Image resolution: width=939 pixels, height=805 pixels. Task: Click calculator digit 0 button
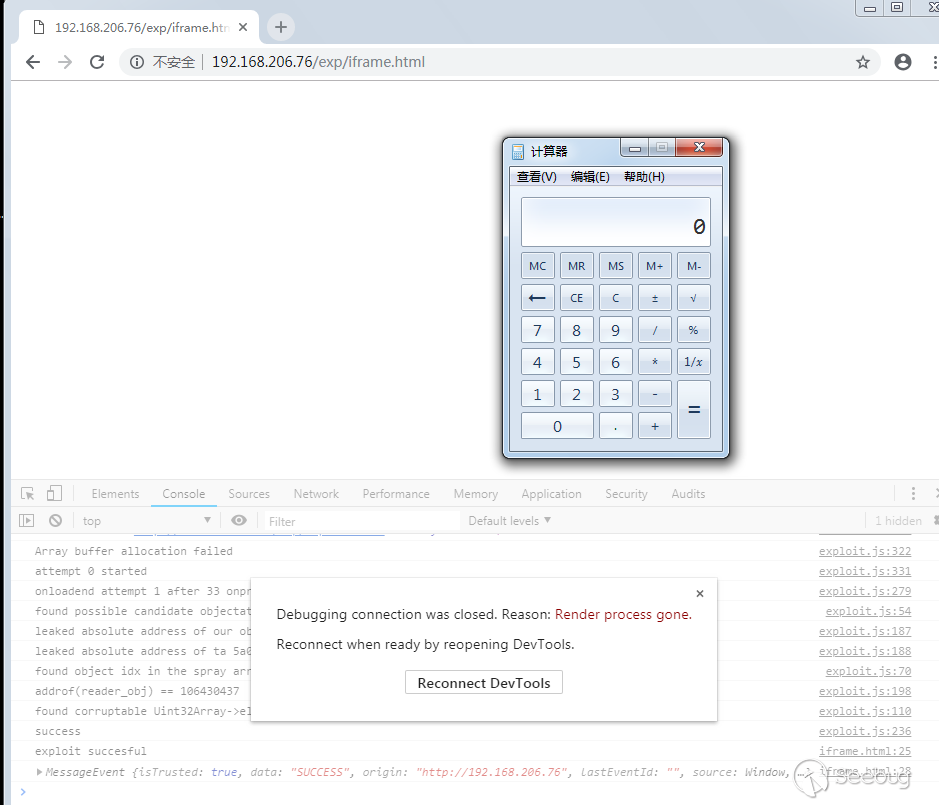(x=557, y=426)
